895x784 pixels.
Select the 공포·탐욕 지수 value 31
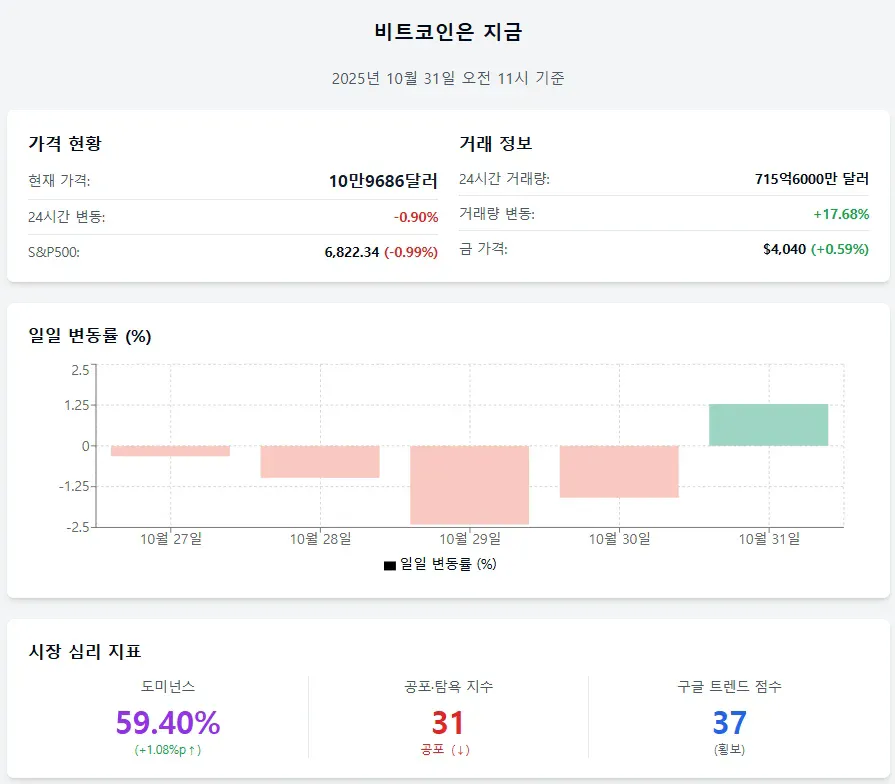click(447, 722)
